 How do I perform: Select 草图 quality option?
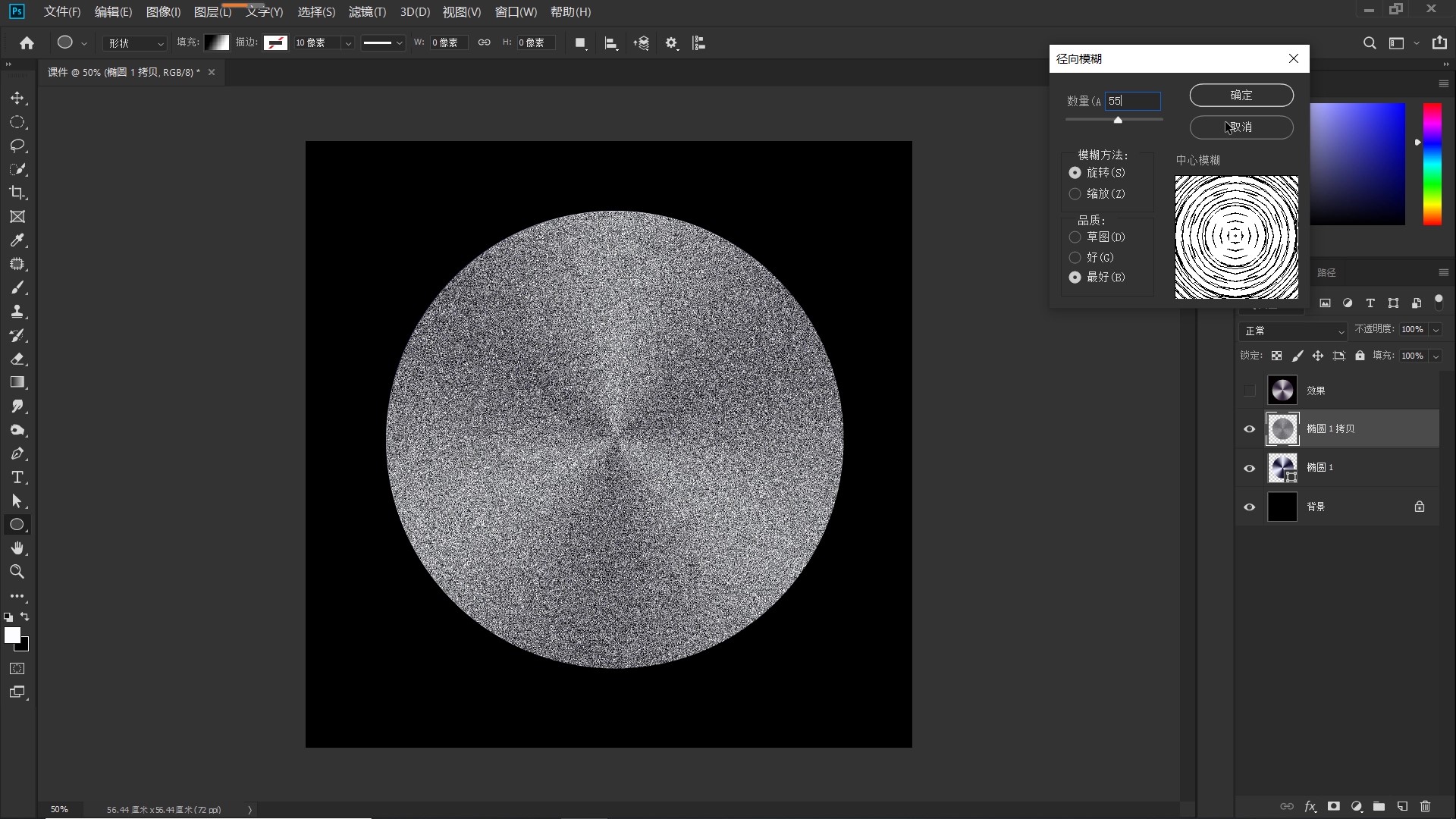(x=1075, y=237)
